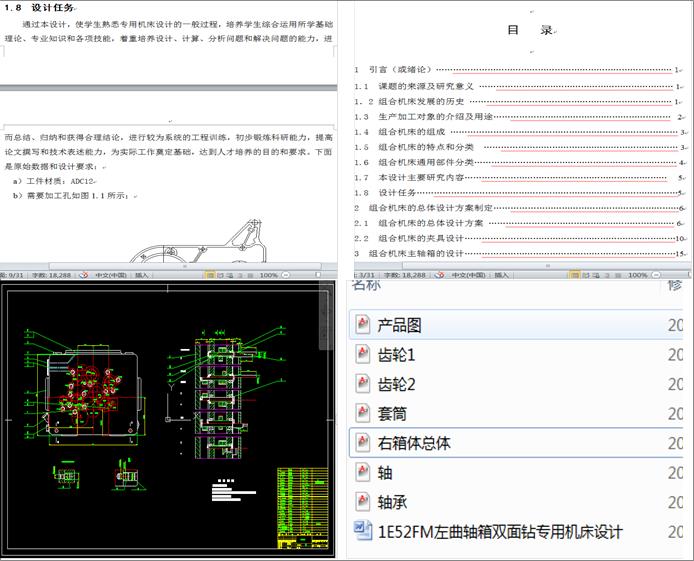Click TOC entry 1.2 组合机床发展的历史
The image size is (694, 561).
tap(519, 101)
